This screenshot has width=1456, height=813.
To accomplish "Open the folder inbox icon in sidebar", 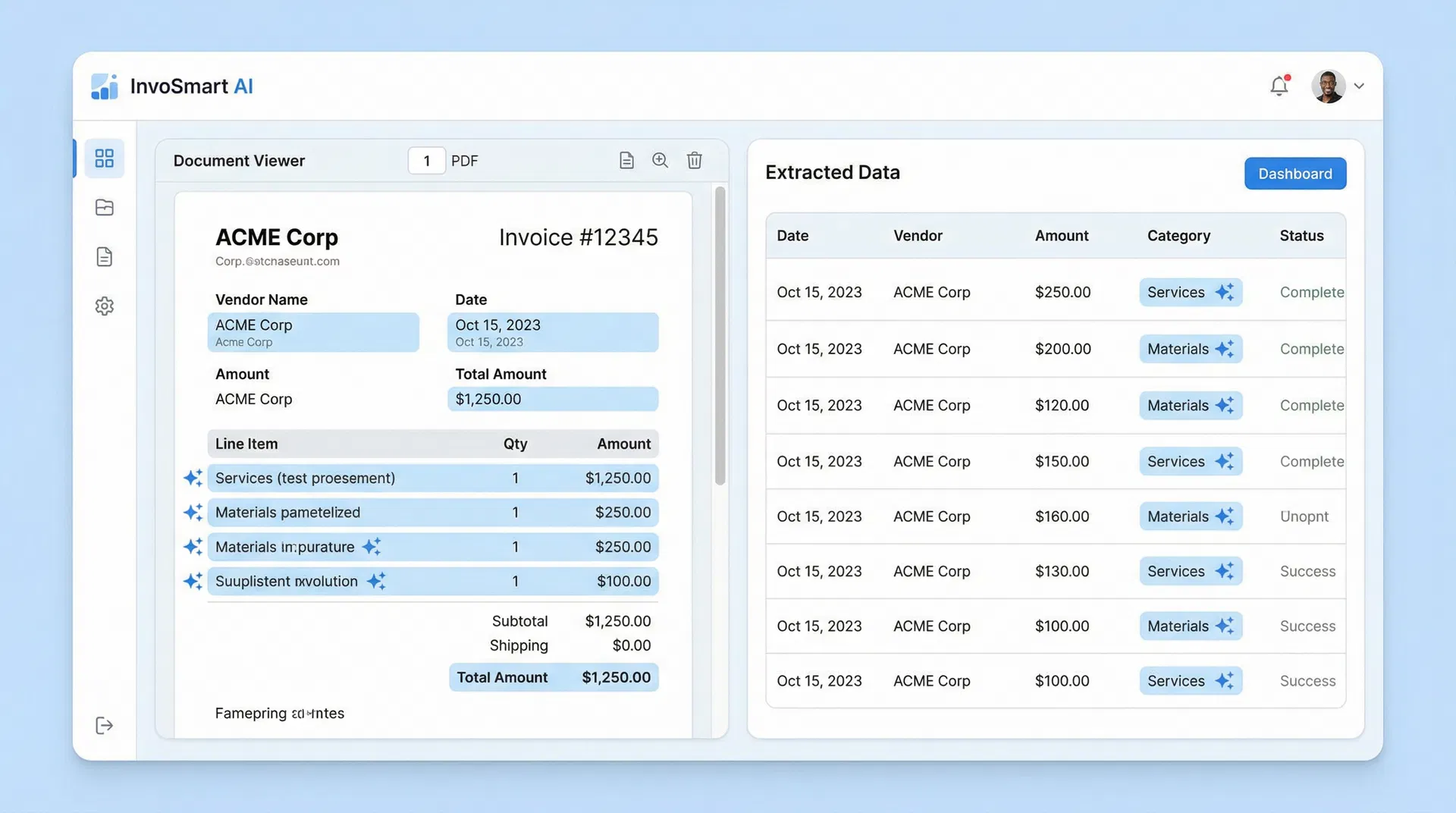I will (x=104, y=208).
